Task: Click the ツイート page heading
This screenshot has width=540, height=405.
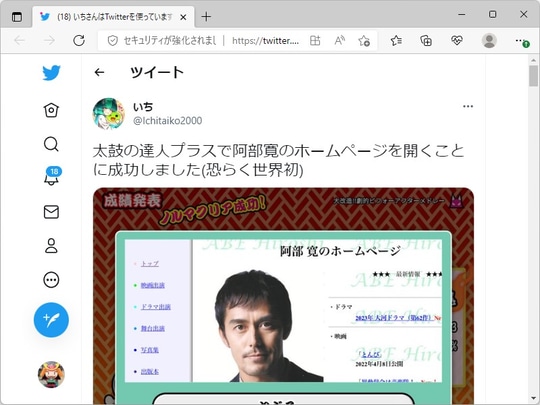Action: click(x=157, y=72)
